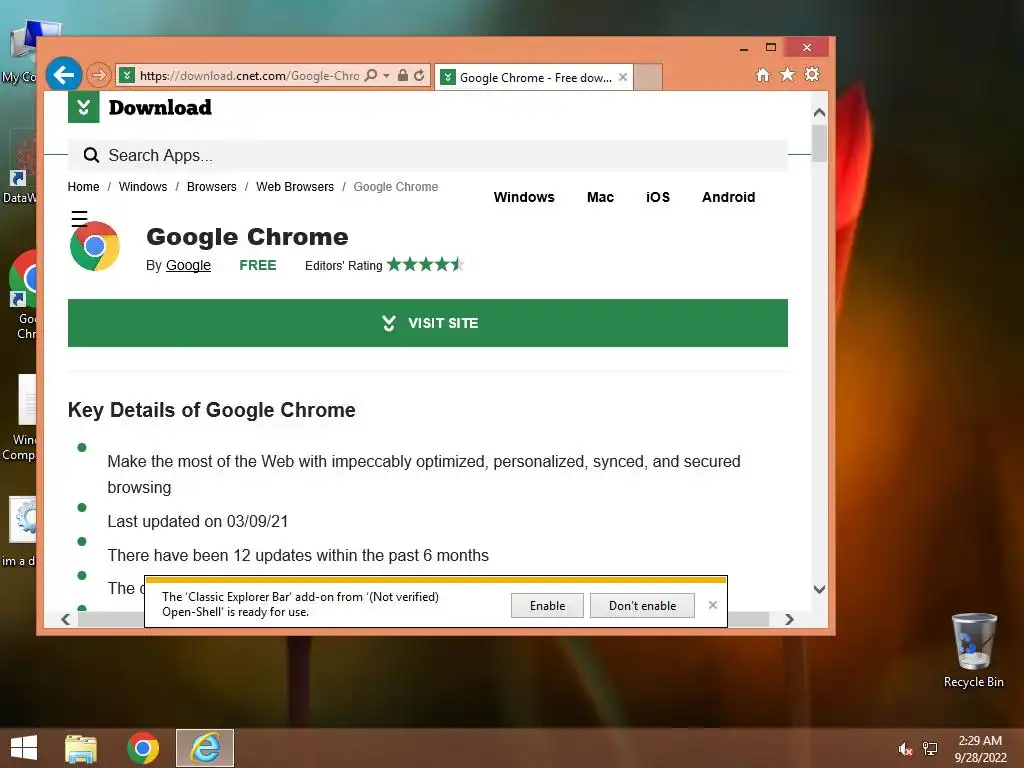Open the Browsers breadcrumb link
This screenshot has width=1024, height=768.
click(x=212, y=187)
